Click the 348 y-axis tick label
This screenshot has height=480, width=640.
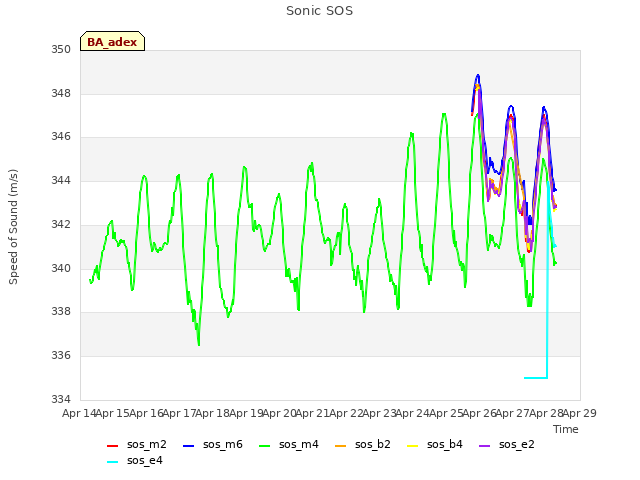61,93
